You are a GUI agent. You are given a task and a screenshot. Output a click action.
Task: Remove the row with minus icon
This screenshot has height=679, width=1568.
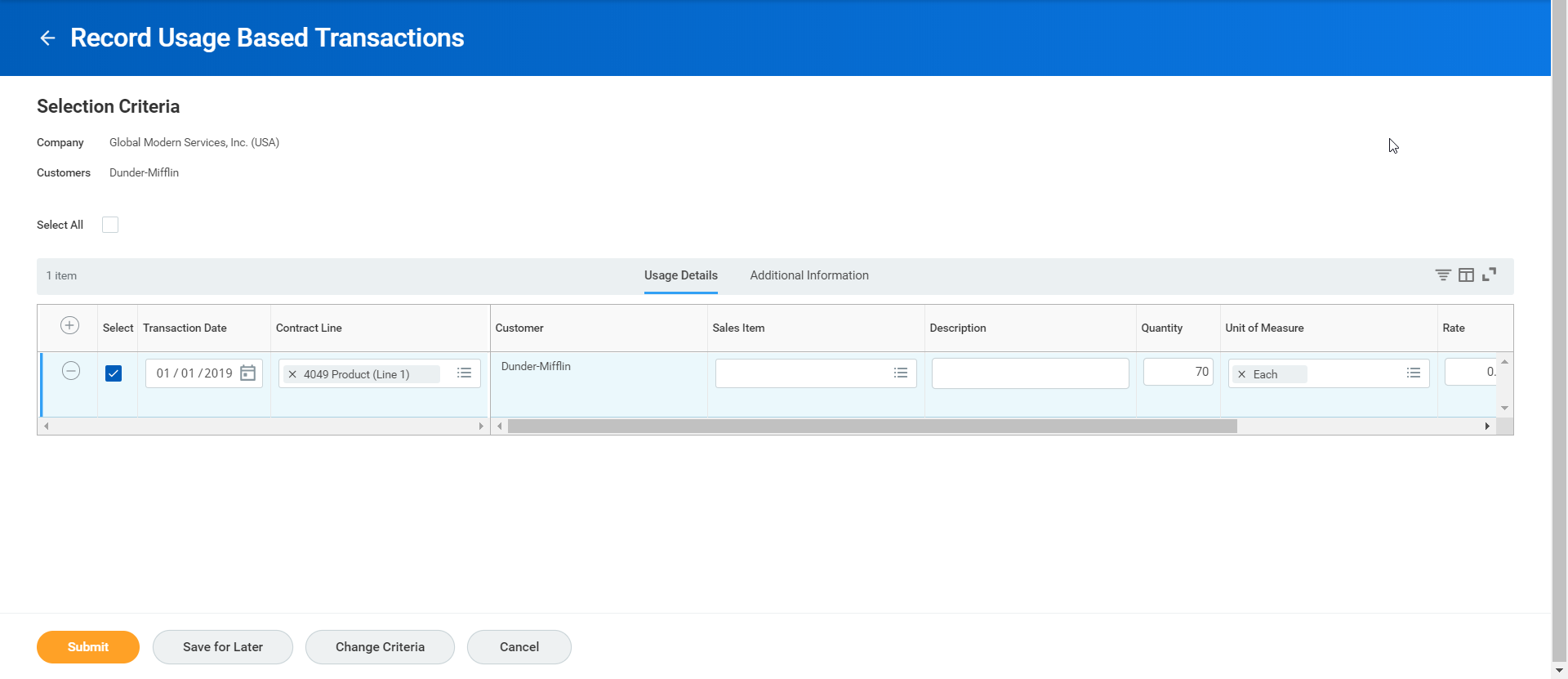tap(71, 371)
